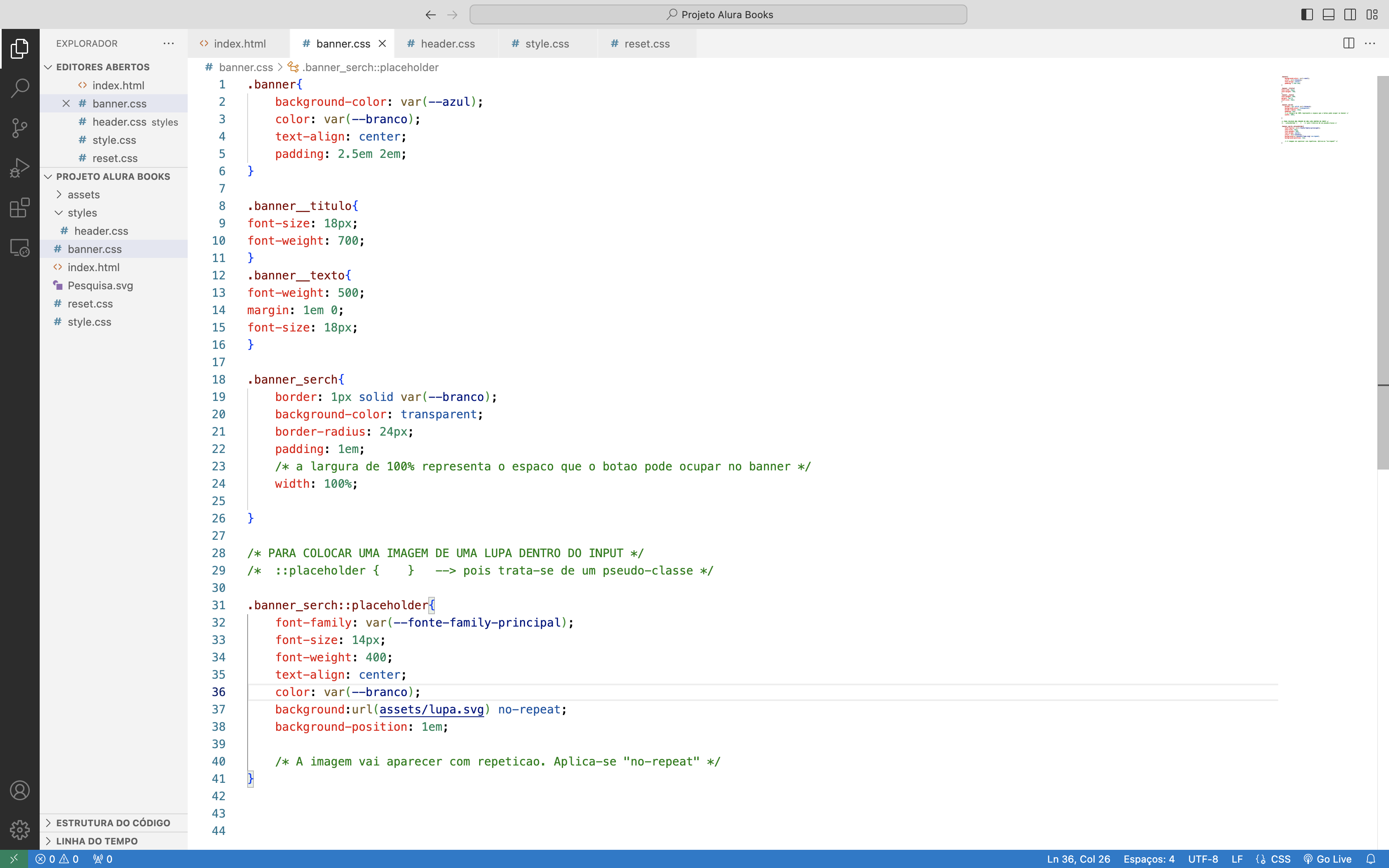This screenshot has height=868, width=1389.
Task: Open index.html in open editors list
Action: [114, 86]
